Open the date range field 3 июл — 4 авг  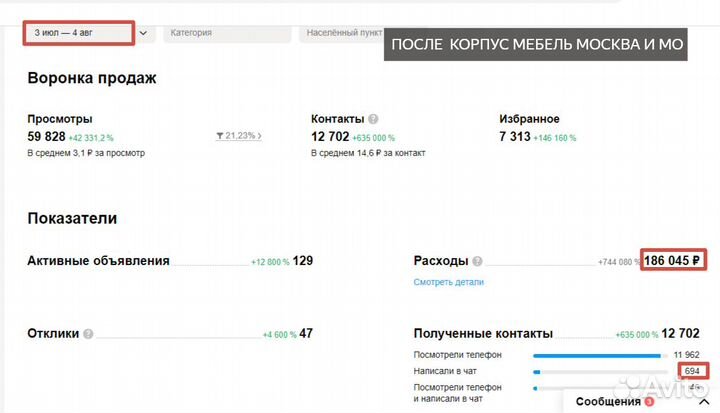coord(79,33)
